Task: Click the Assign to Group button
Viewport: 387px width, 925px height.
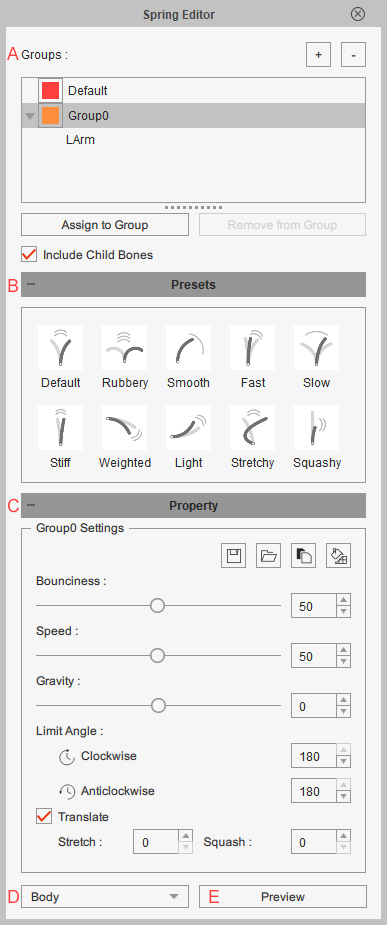Action: pyautogui.click(x=105, y=225)
